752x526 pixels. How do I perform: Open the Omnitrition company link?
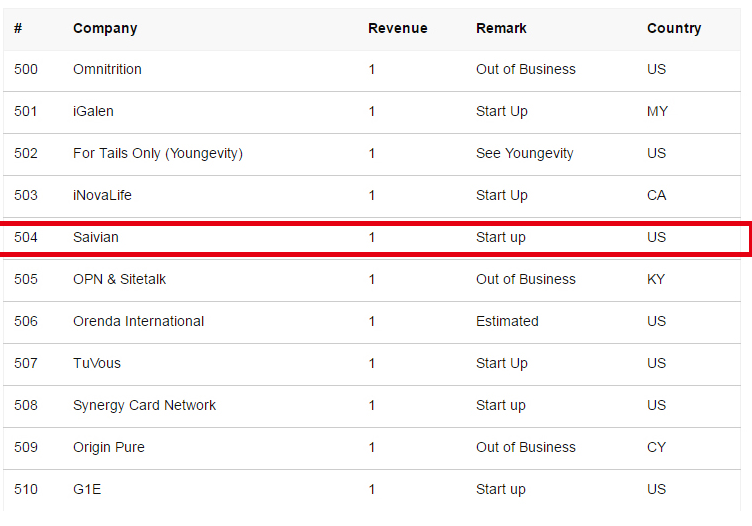tap(107, 69)
